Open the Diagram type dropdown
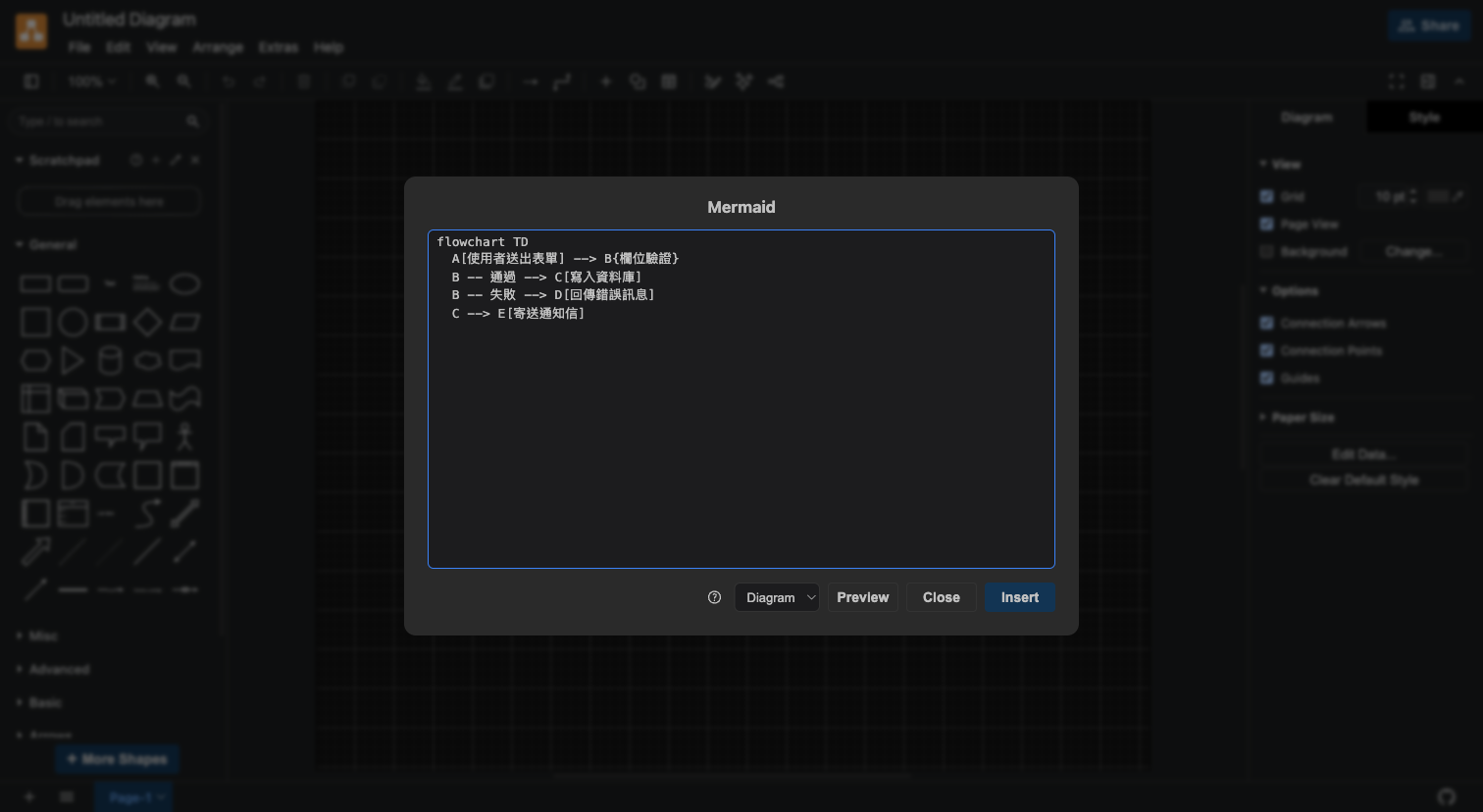This screenshot has width=1483, height=812. 777,597
